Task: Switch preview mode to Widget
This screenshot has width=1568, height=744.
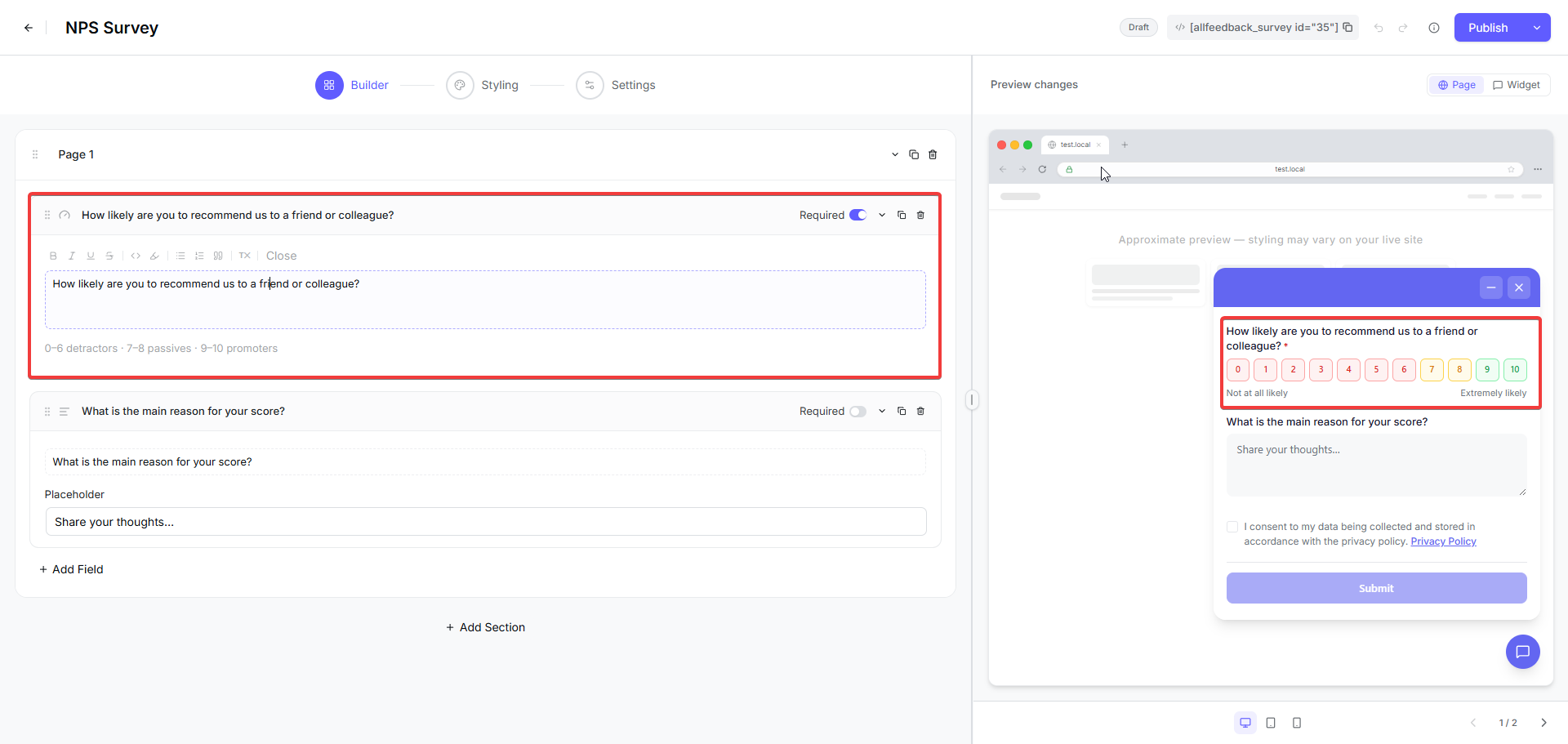Action: click(x=1517, y=85)
